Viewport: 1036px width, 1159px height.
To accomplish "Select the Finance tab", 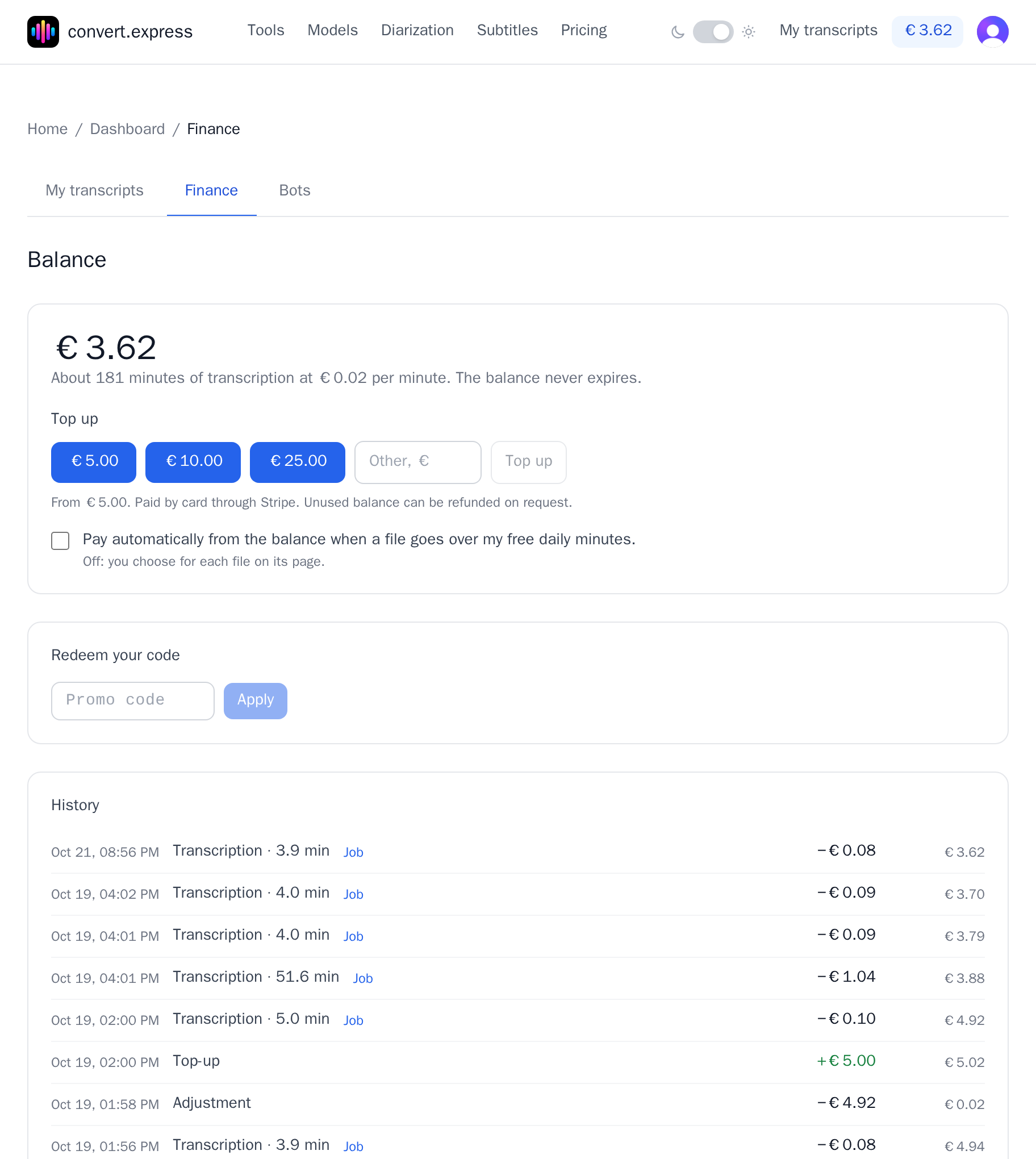I will (x=211, y=190).
